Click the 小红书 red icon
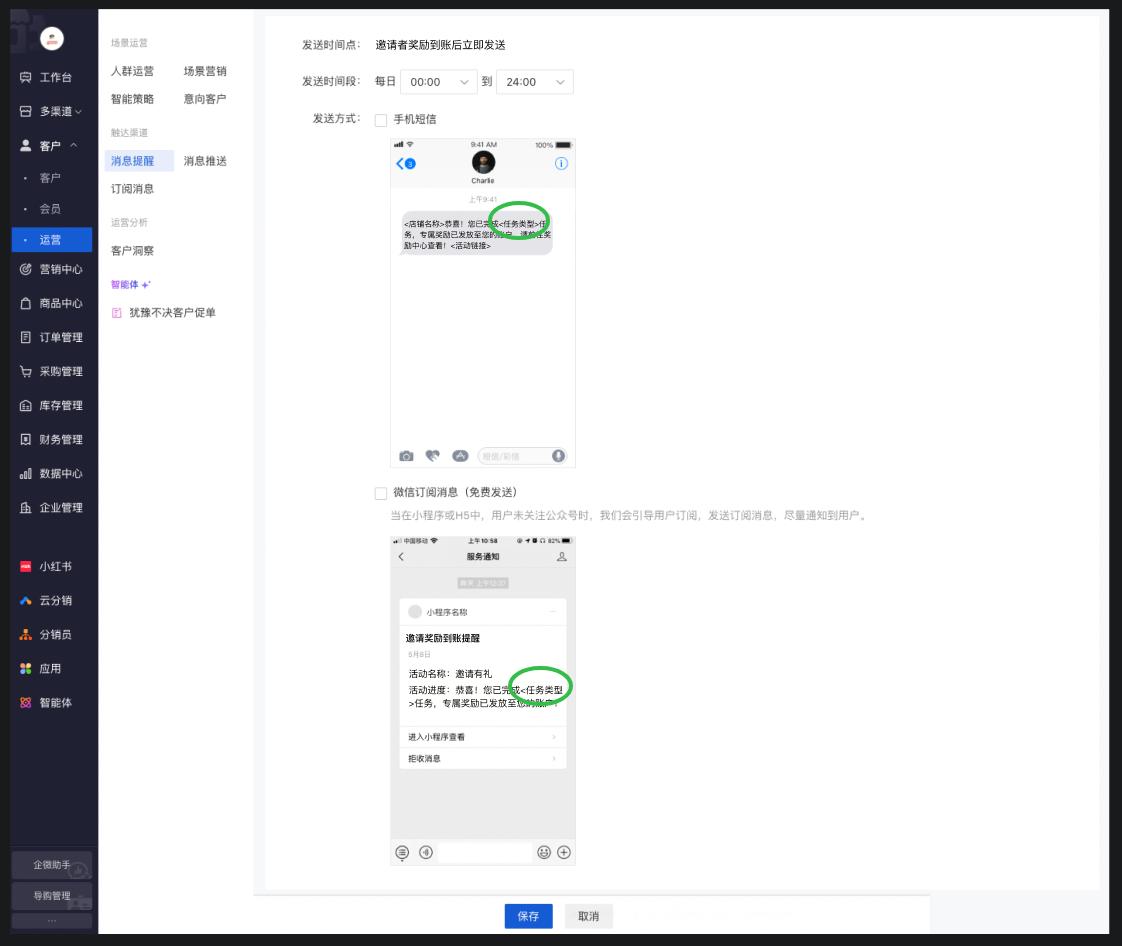Image resolution: width=1122 pixels, height=946 pixels. click(26, 567)
